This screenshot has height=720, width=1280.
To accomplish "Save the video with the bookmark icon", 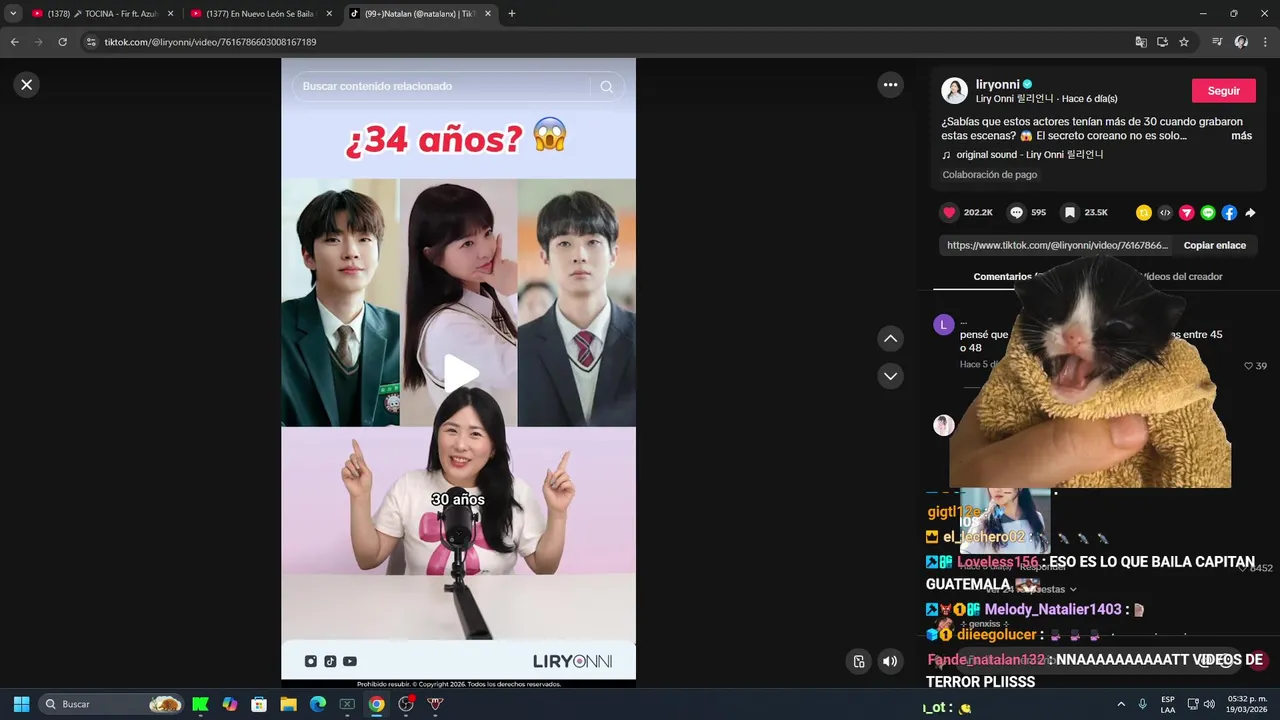I will click(x=1069, y=212).
